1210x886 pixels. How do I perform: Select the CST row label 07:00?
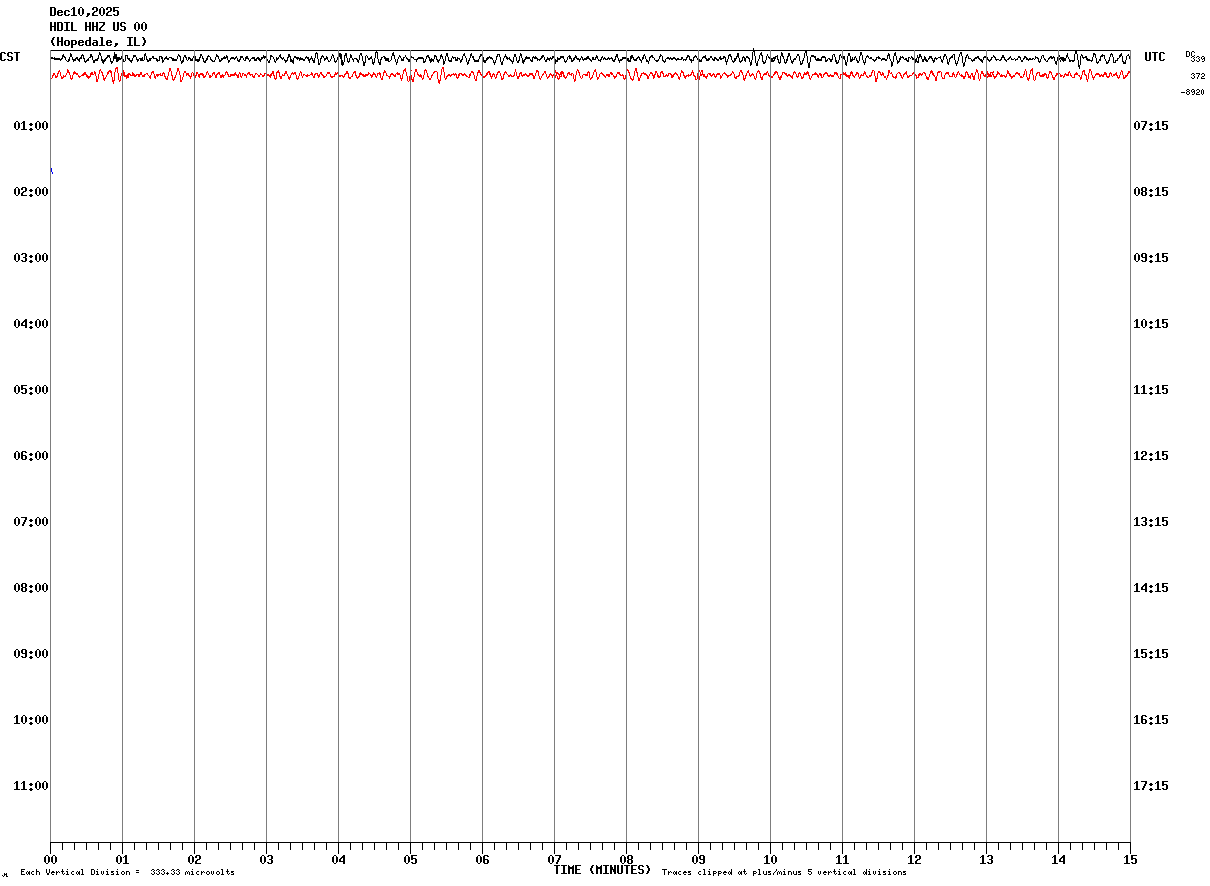pyautogui.click(x=31, y=522)
